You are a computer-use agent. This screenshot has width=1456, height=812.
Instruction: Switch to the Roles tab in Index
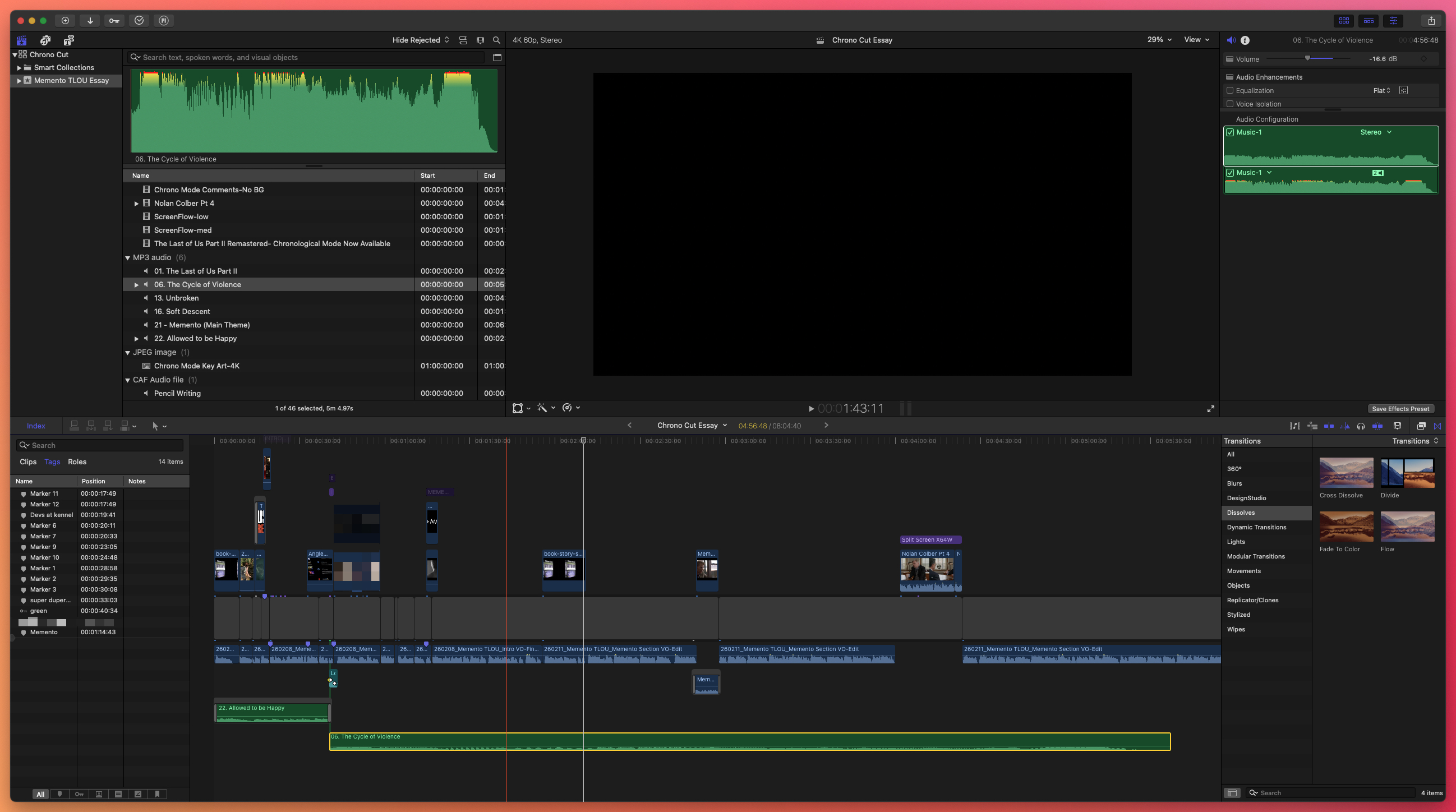click(77, 462)
